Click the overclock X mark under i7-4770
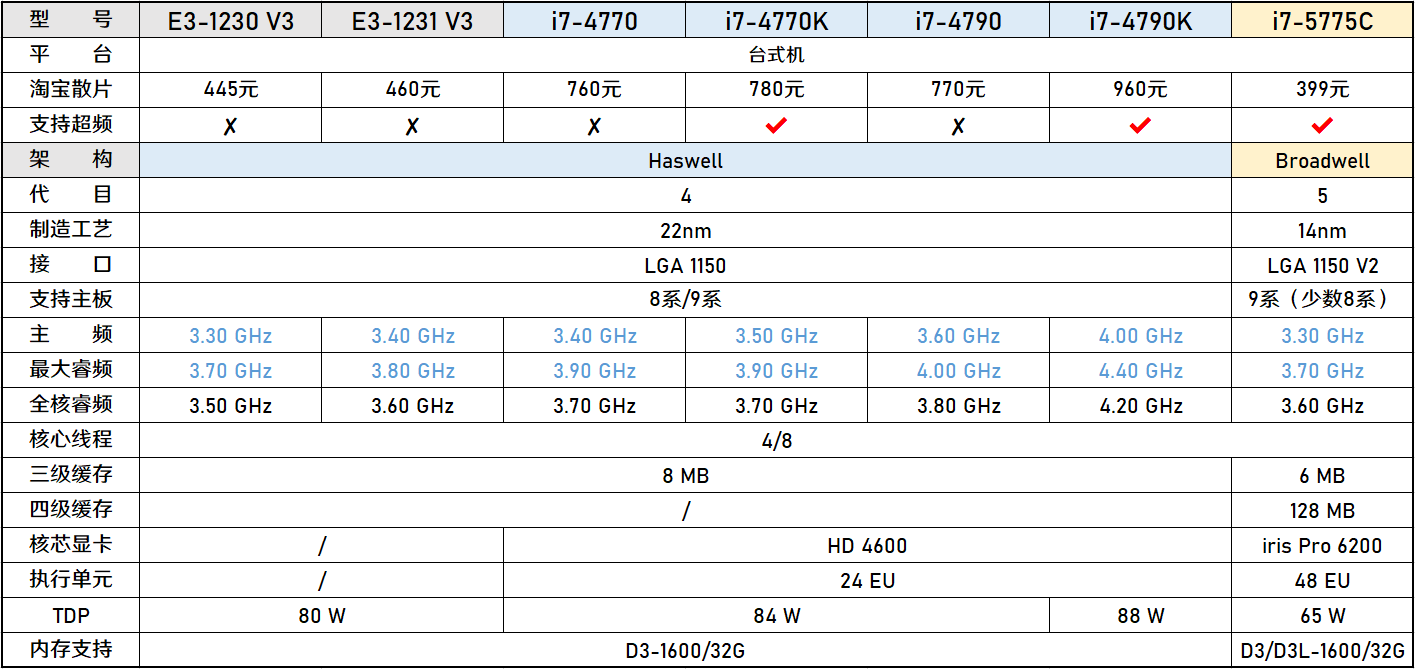Screen dimensions: 1415x669 [x=595, y=126]
